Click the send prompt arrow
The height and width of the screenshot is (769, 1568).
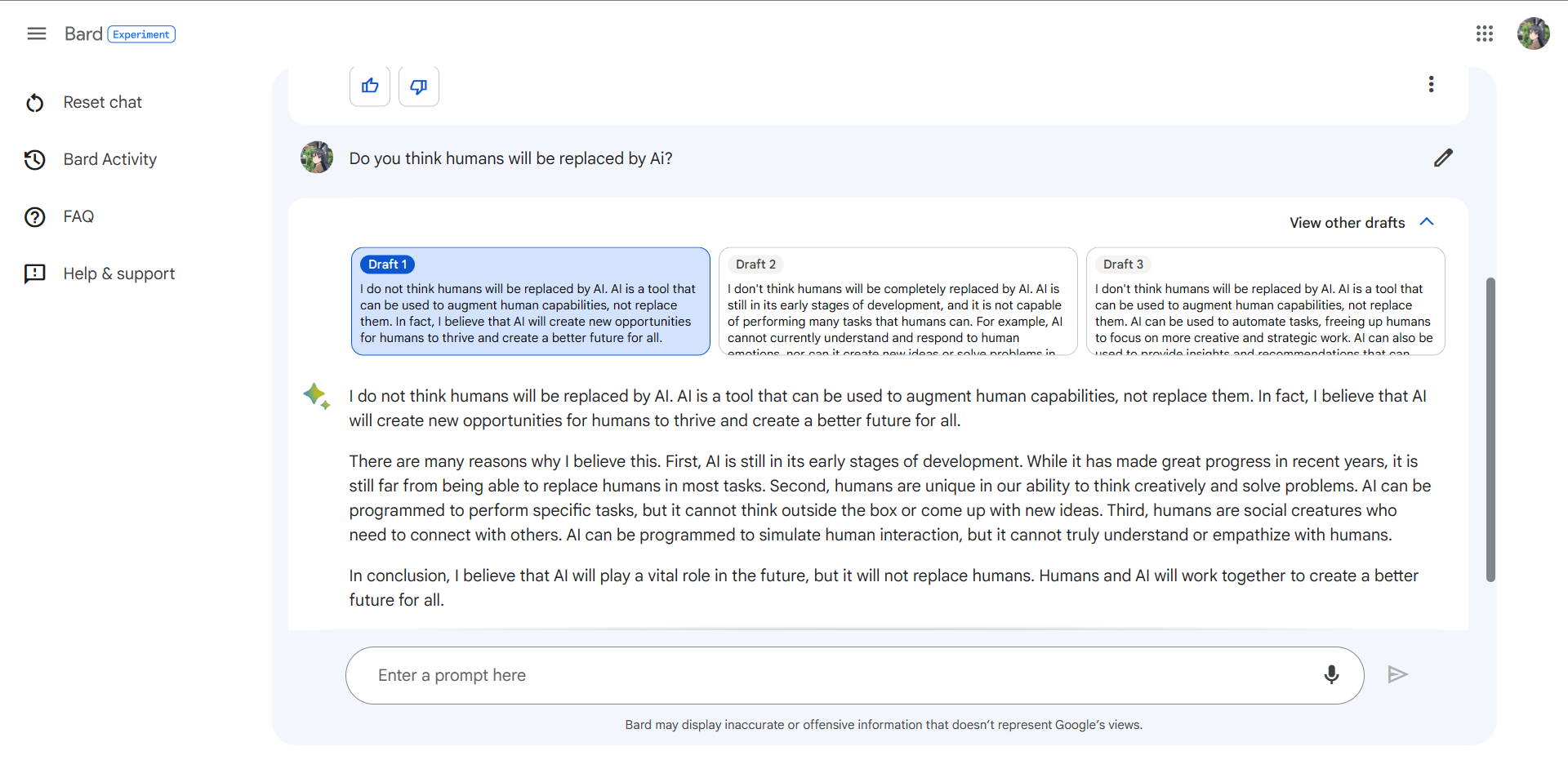[x=1397, y=674]
